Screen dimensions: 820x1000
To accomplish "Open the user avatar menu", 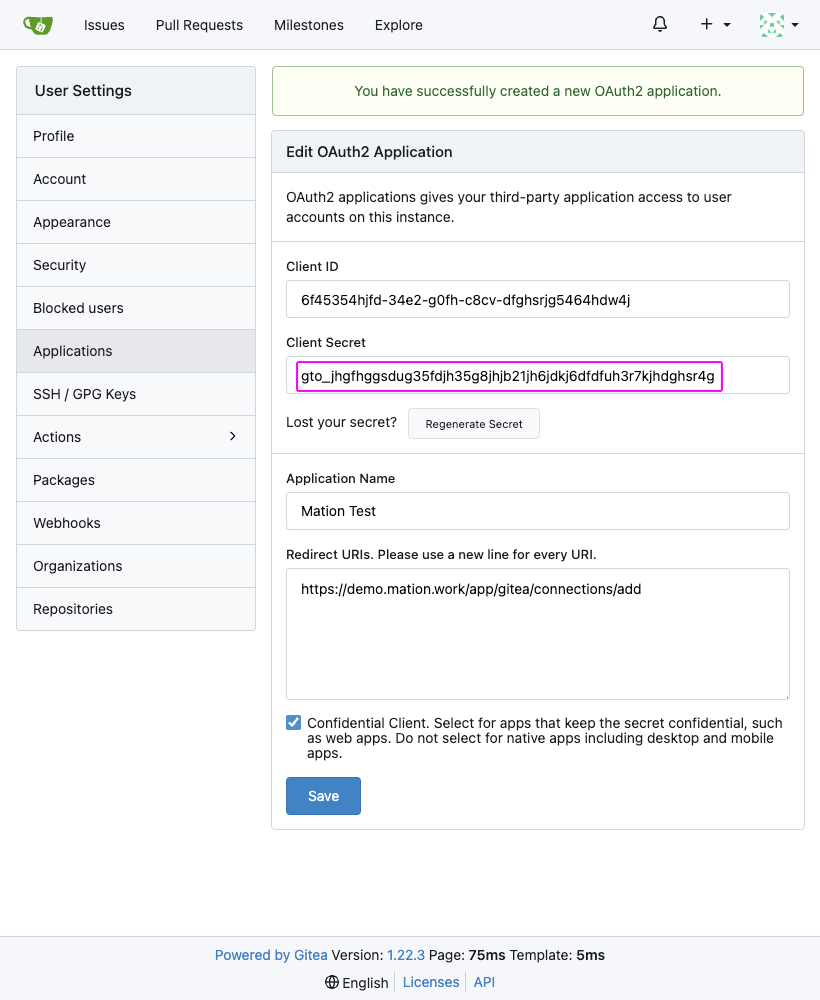I will [x=779, y=25].
